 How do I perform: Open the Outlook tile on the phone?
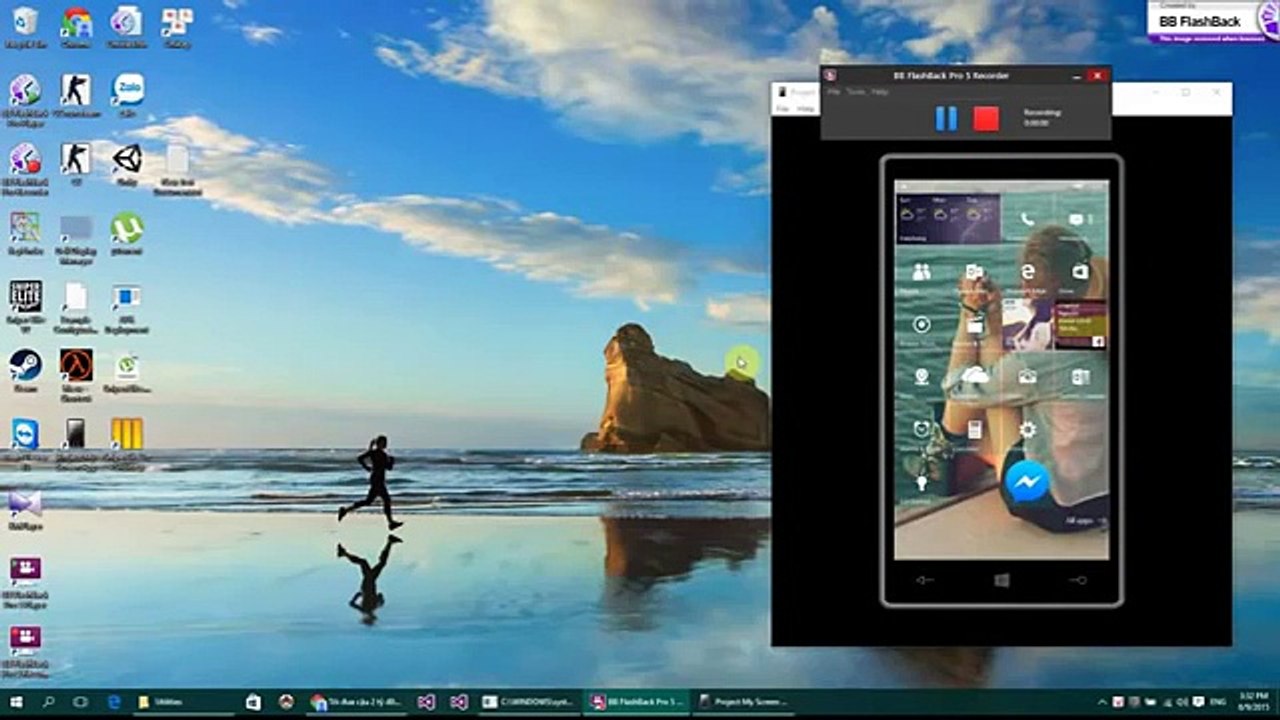point(974,272)
